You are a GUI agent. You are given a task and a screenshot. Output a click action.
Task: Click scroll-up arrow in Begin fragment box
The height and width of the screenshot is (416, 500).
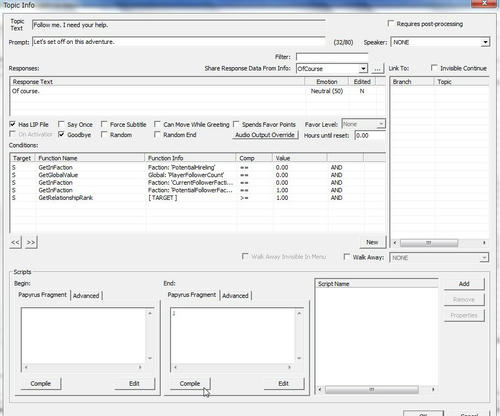tap(150, 313)
